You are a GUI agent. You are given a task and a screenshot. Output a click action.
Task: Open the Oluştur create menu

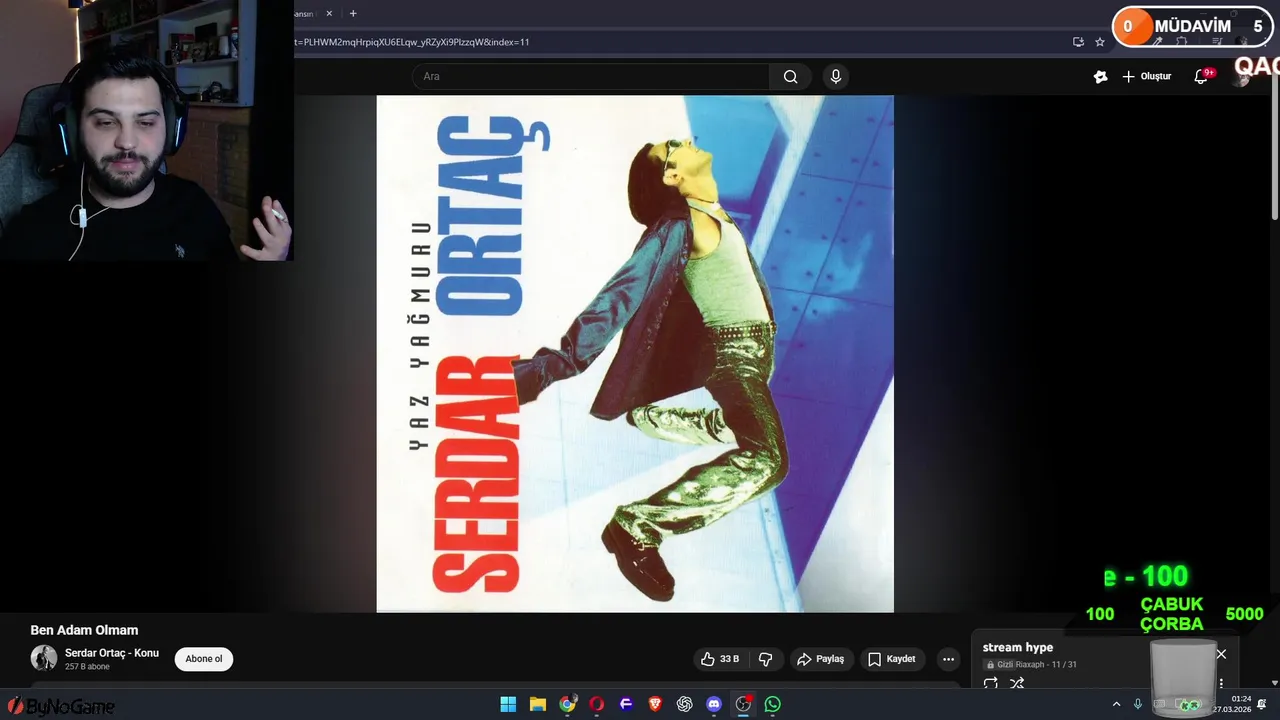pyautogui.click(x=1146, y=77)
